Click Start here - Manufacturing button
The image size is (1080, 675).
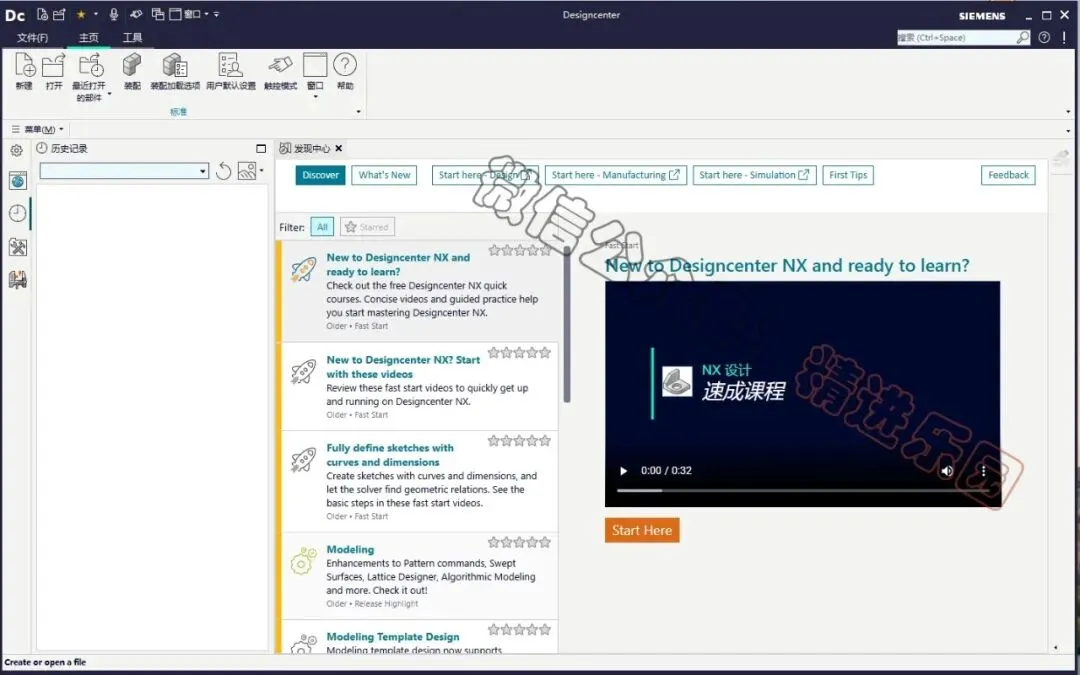[615, 175]
